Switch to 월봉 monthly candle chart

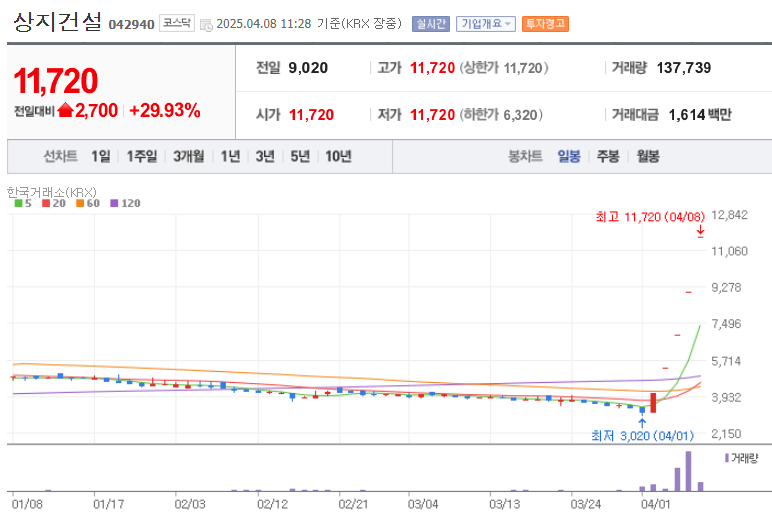pos(648,157)
